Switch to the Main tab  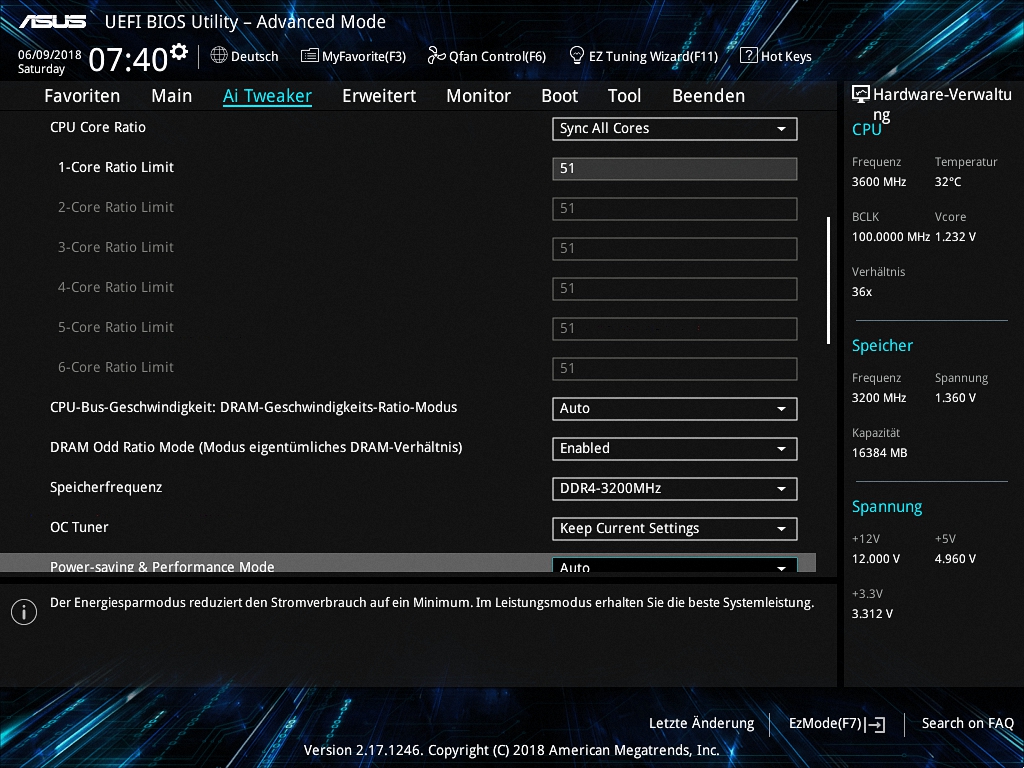pyautogui.click(x=172, y=96)
